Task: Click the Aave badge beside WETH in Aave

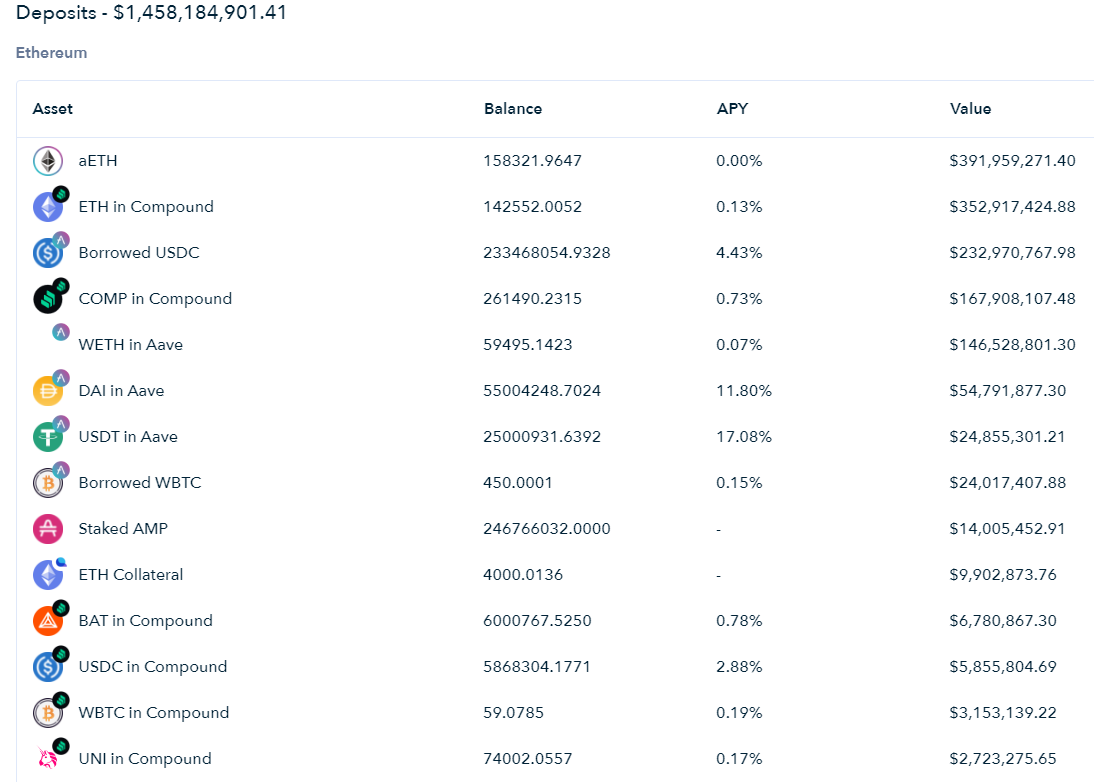Action: point(61,332)
